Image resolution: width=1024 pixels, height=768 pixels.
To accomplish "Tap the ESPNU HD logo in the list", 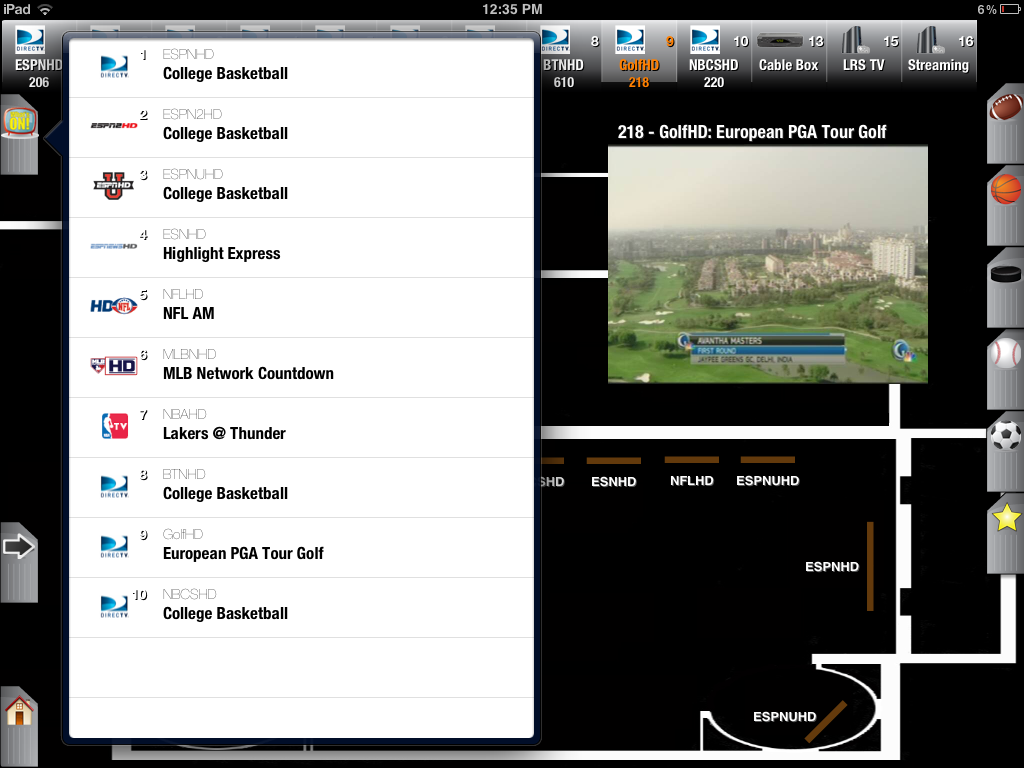I will pos(114,185).
